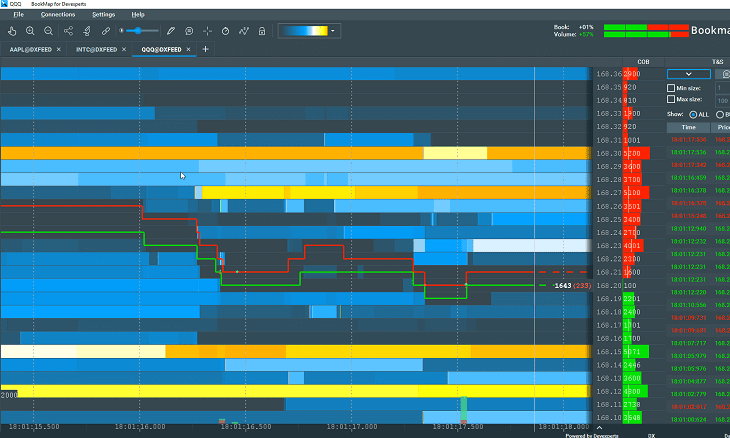Click the line chart indicators icon
Viewport: 730px width, 438px height.
click(244, 31)
